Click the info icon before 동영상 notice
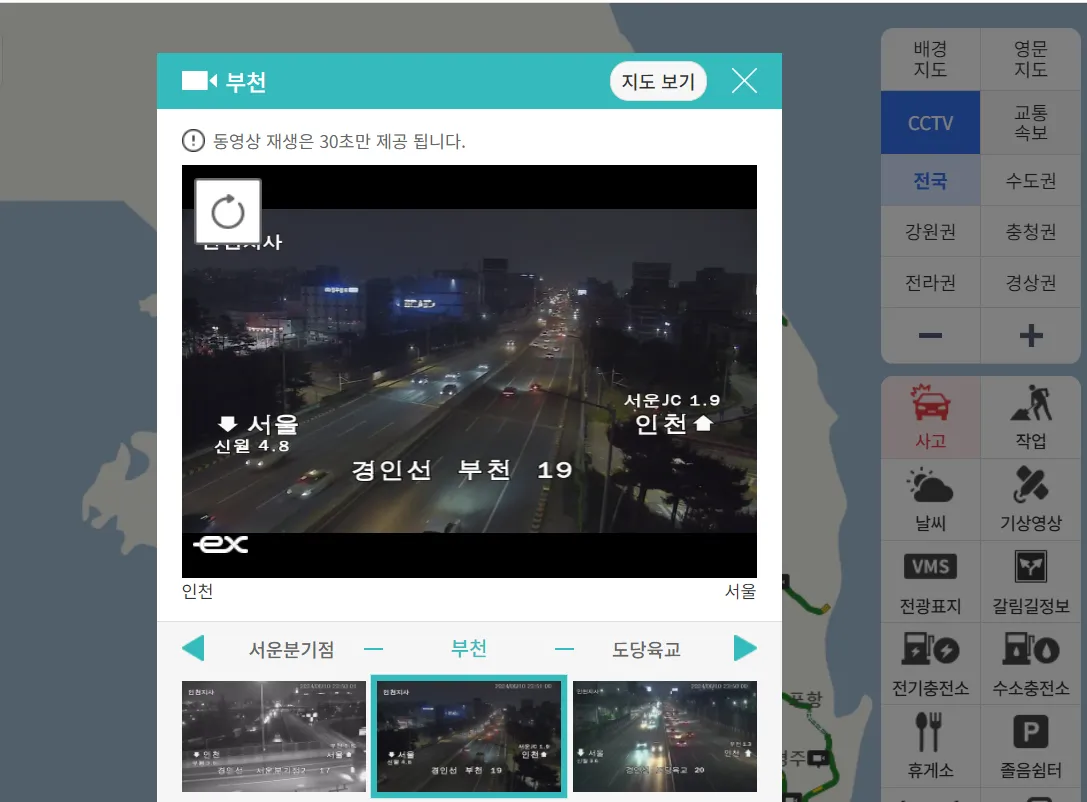This screenshot has width=1087, height=802. [193, 141]
